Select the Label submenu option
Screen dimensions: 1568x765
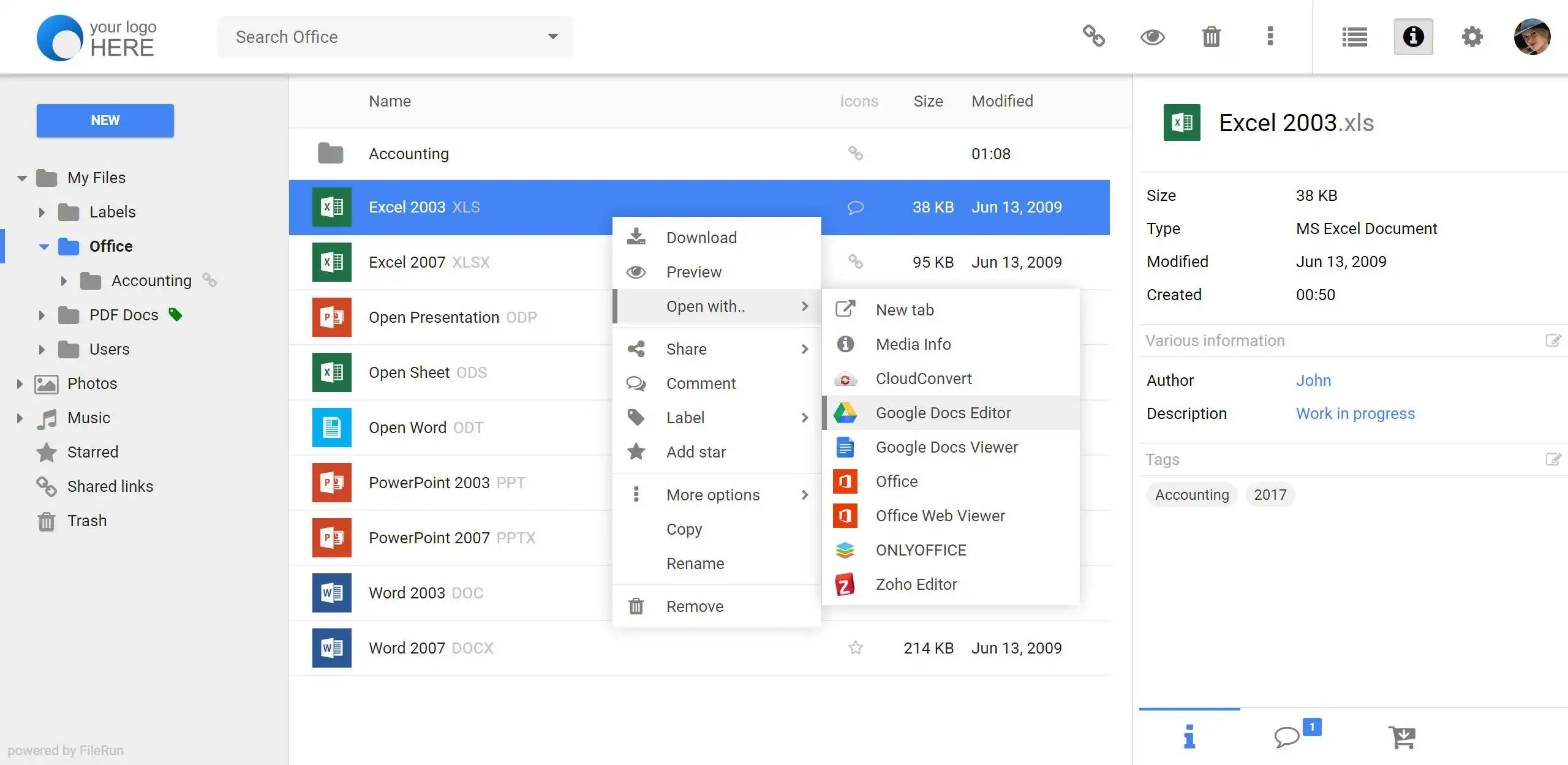[x=717, y=417]
